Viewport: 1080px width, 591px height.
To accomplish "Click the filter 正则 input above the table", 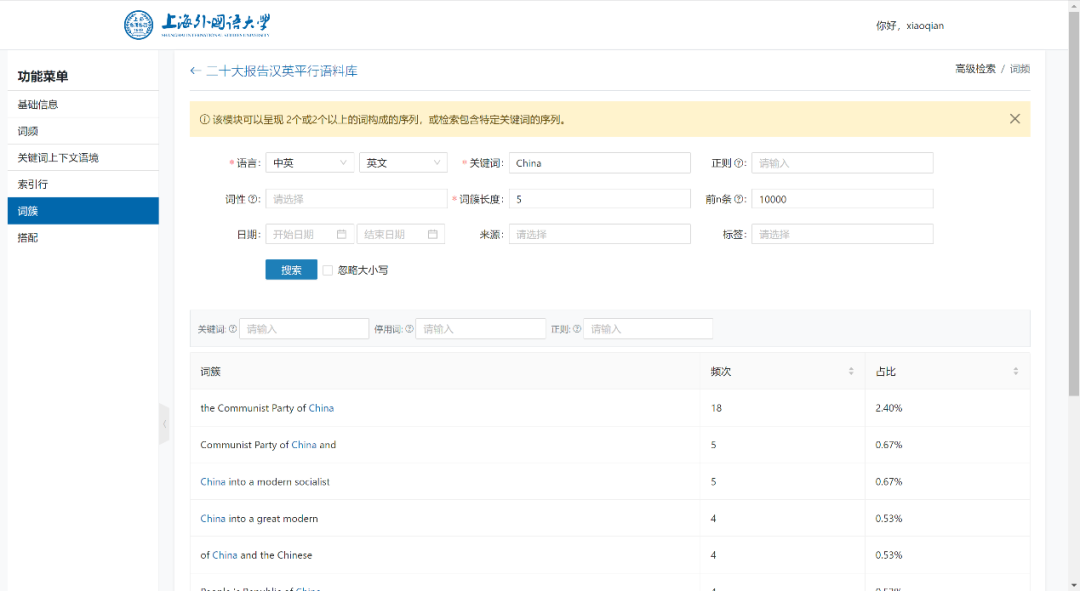I will click(648, 329).
